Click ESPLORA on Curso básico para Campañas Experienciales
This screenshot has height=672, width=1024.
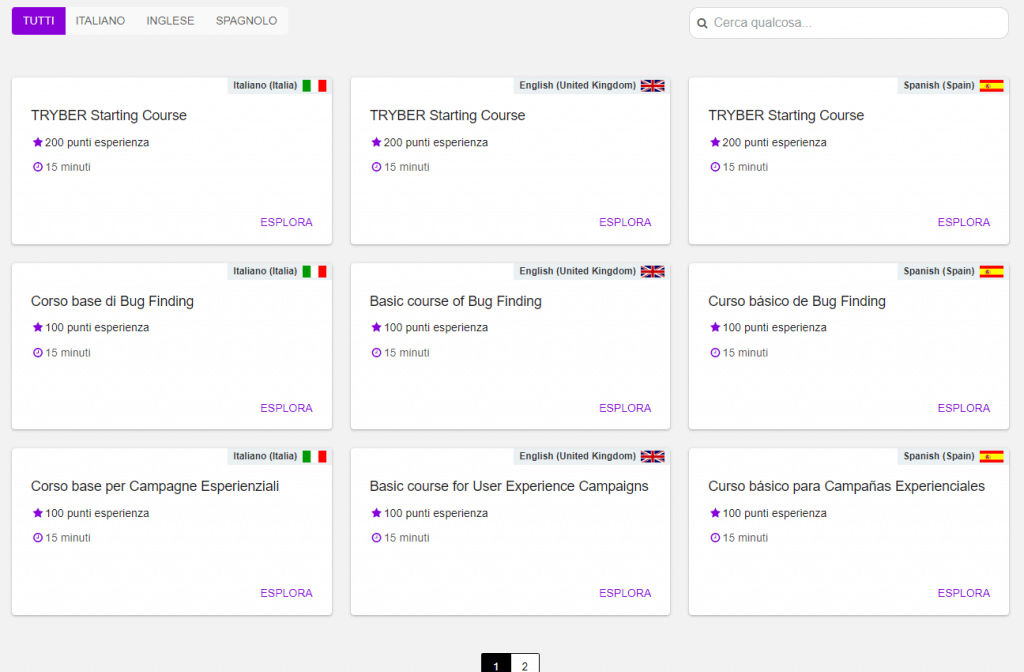pyautogui.click(x=963, y=593)
